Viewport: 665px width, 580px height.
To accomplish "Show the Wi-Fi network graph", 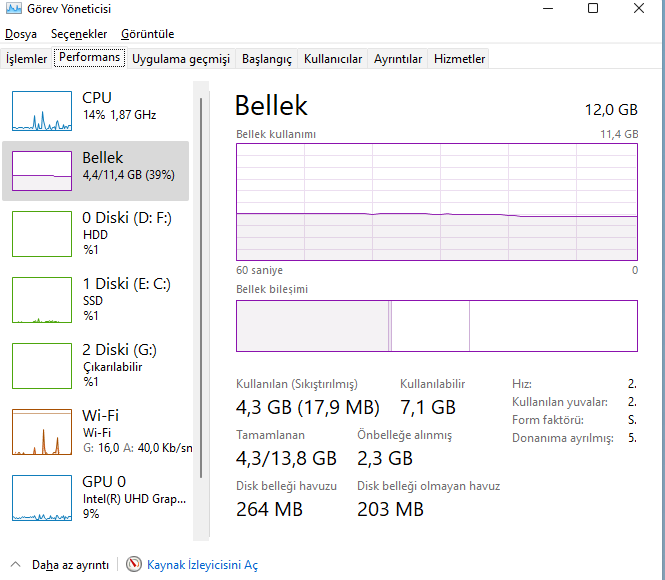I will point(42,431).
